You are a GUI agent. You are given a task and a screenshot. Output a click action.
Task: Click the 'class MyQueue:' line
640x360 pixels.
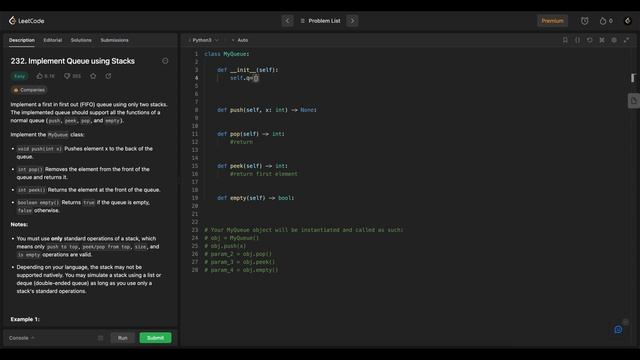click(227, 54)
